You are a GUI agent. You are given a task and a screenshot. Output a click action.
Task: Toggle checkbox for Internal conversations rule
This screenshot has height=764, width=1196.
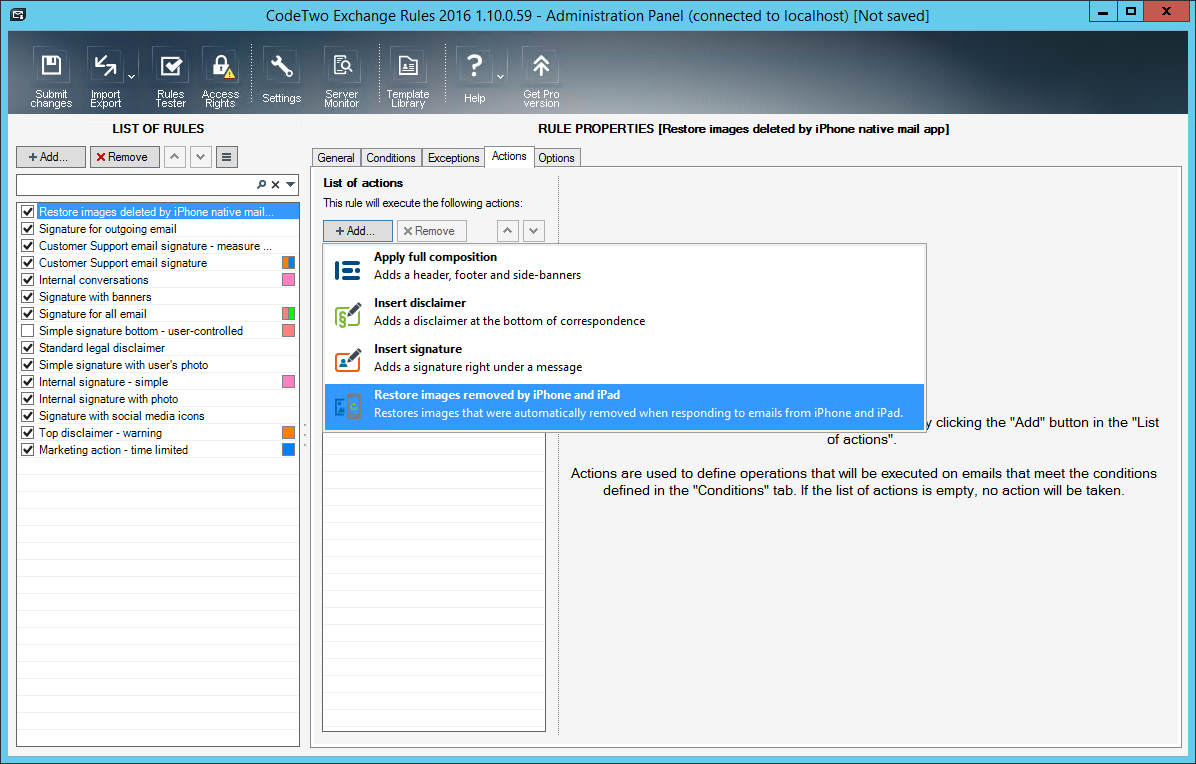[27, 280]
